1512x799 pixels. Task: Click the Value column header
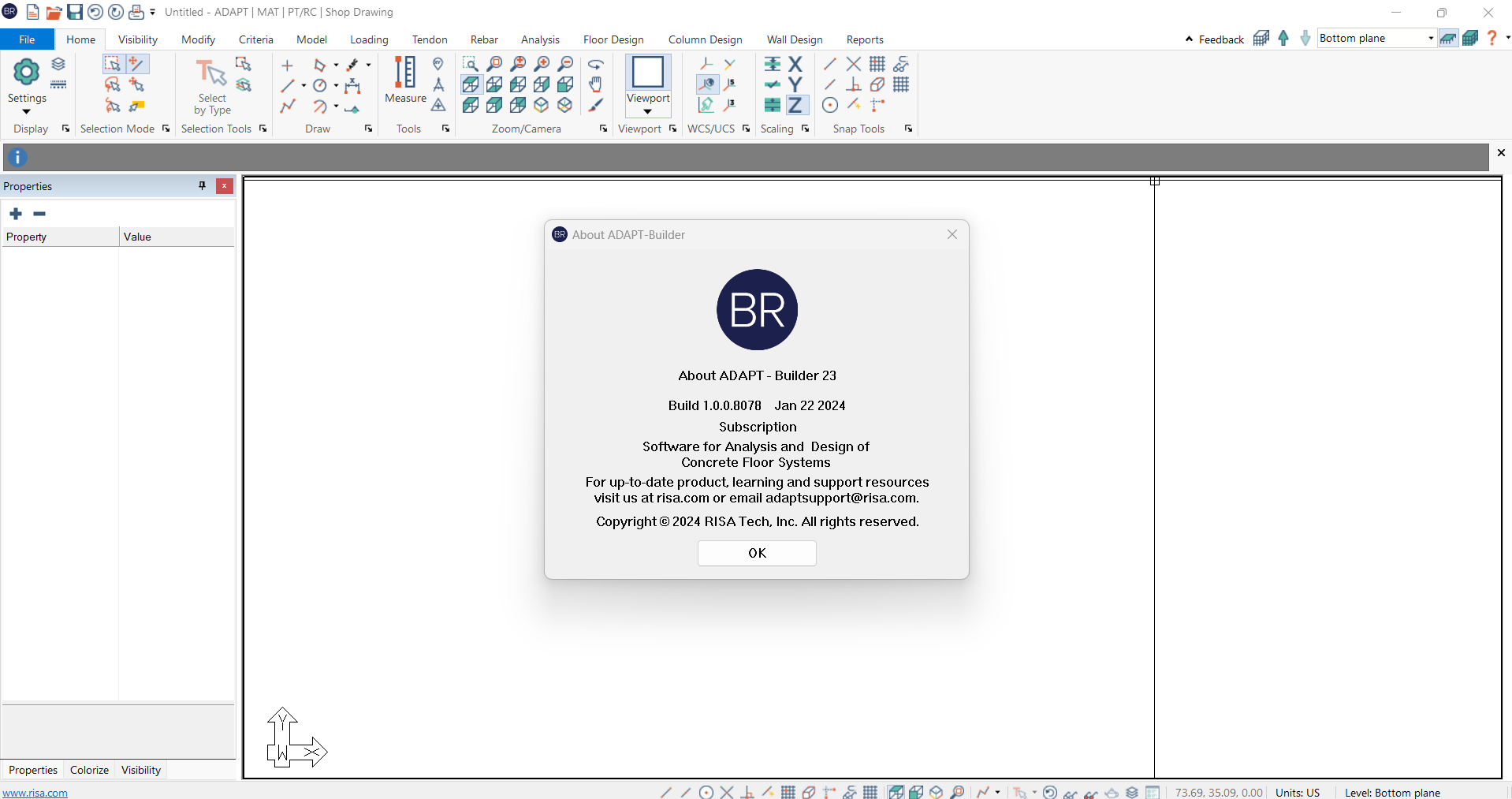177,237
